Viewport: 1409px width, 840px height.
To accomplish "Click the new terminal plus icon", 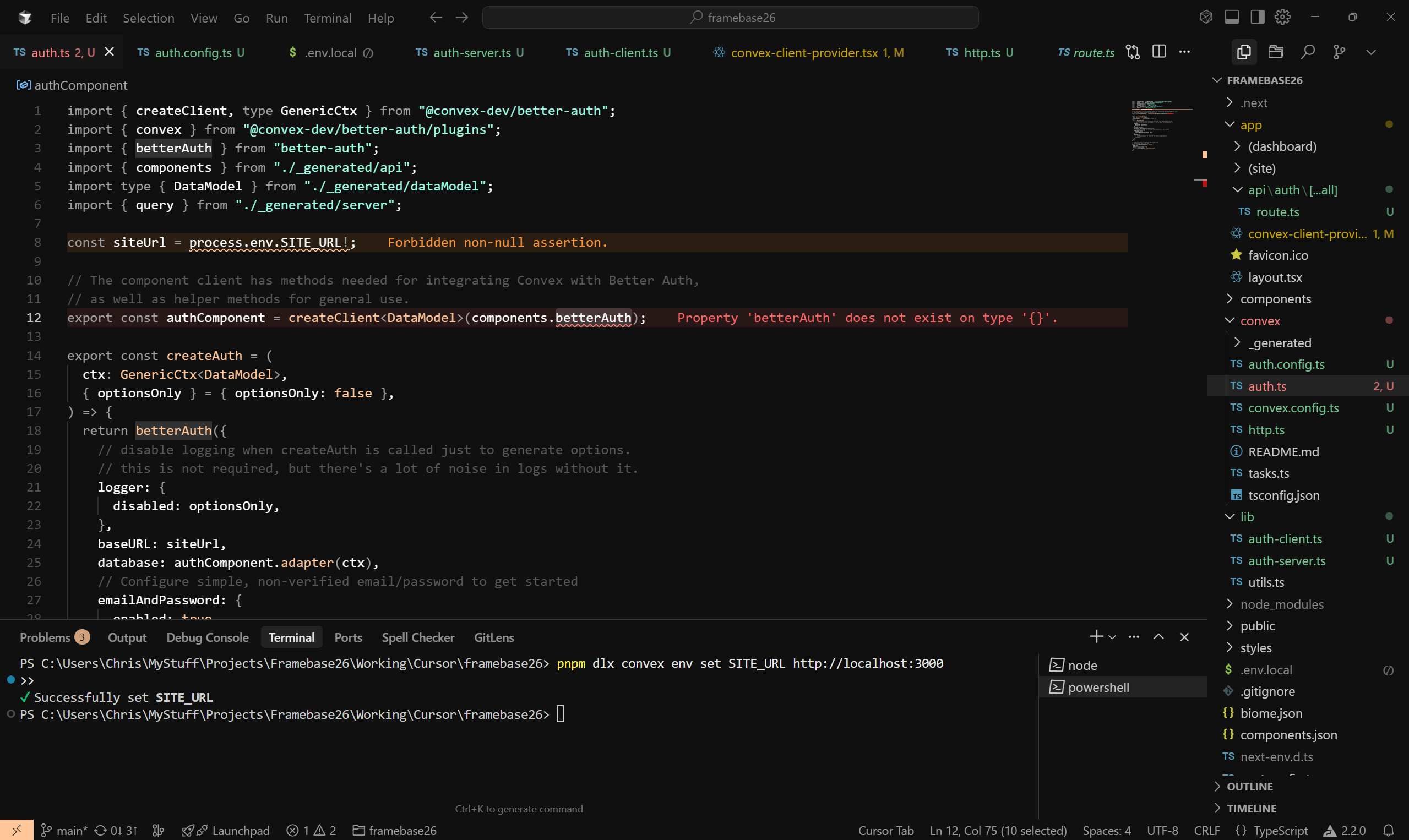I will click(1096, 637).
